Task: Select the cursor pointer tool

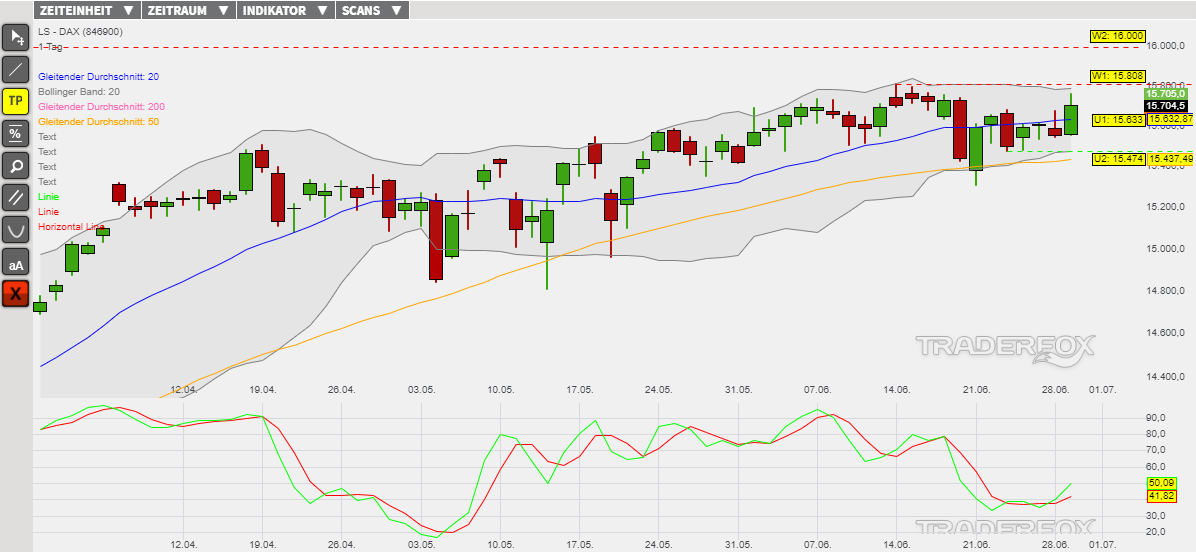Action: (16, 38)
